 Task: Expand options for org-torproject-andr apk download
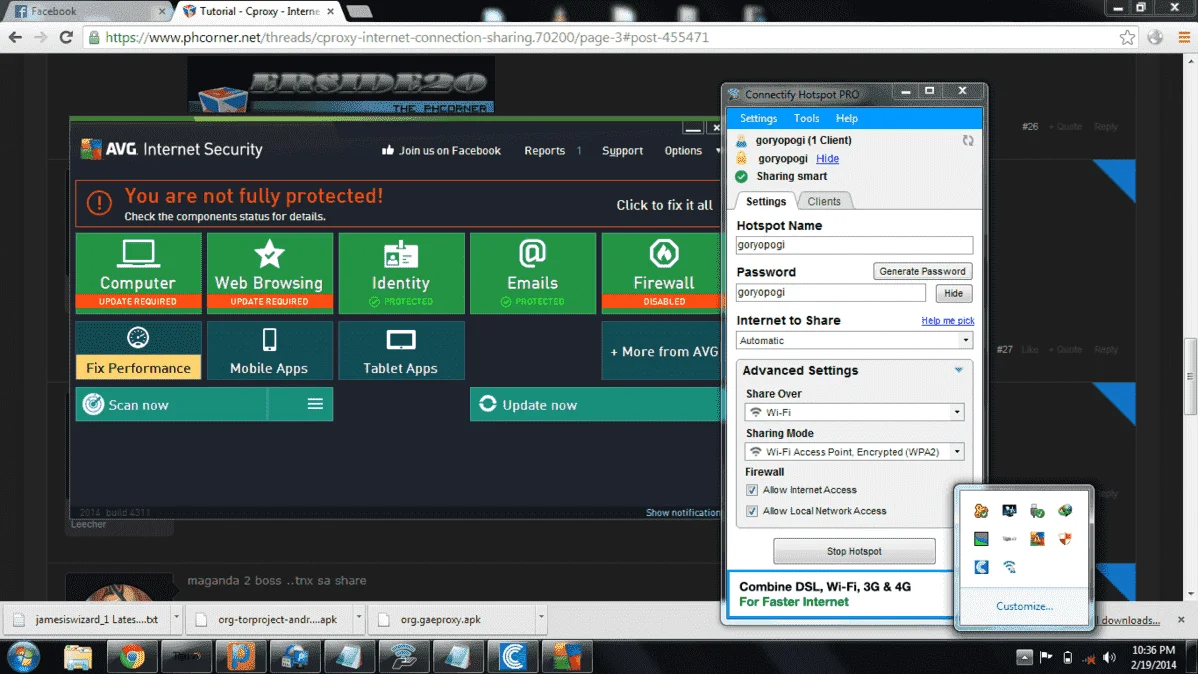tap(358, 617)
